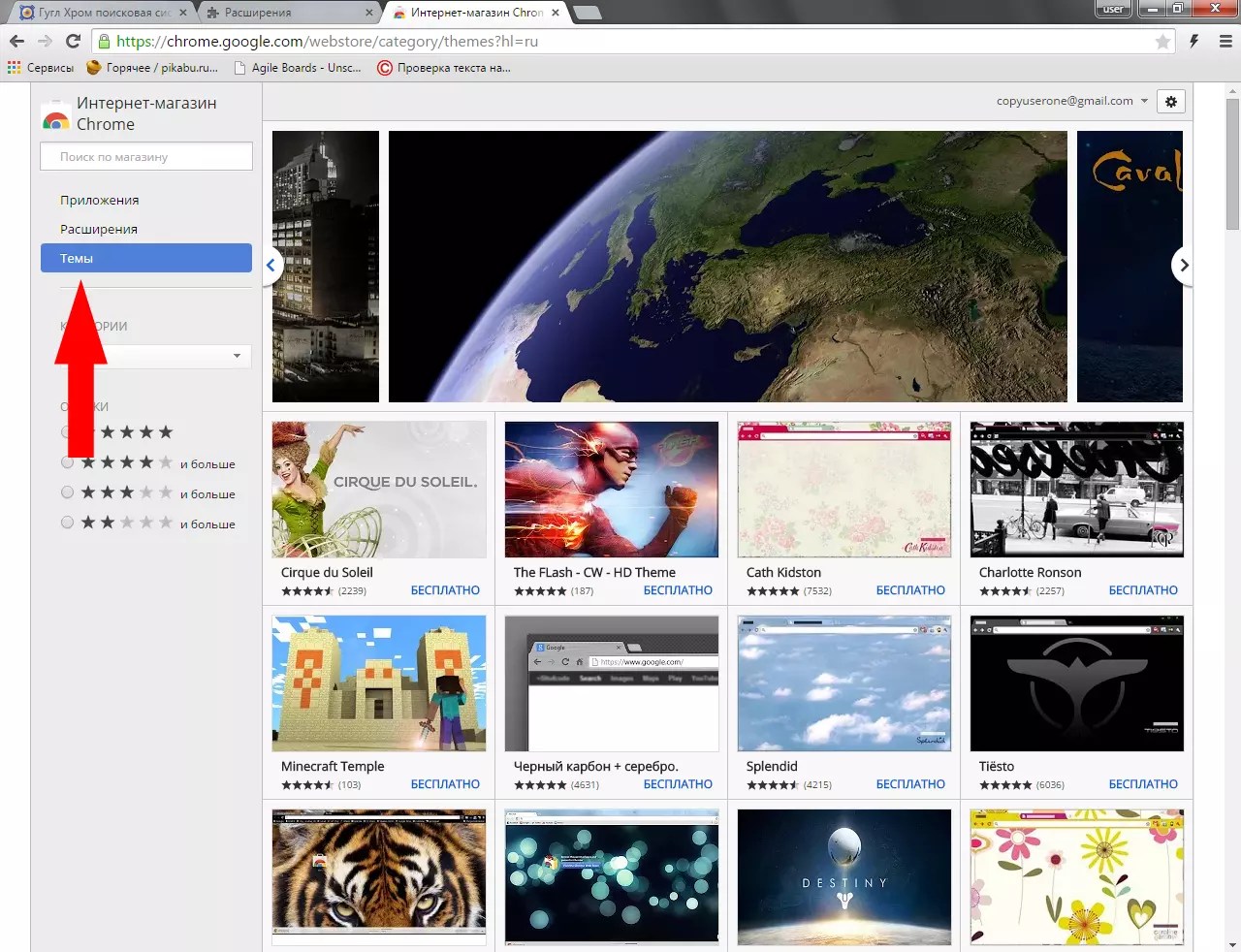Click БЕСПЛАТНО for Tiësto
The image size is (1241, 952).
coord(1143,784)
